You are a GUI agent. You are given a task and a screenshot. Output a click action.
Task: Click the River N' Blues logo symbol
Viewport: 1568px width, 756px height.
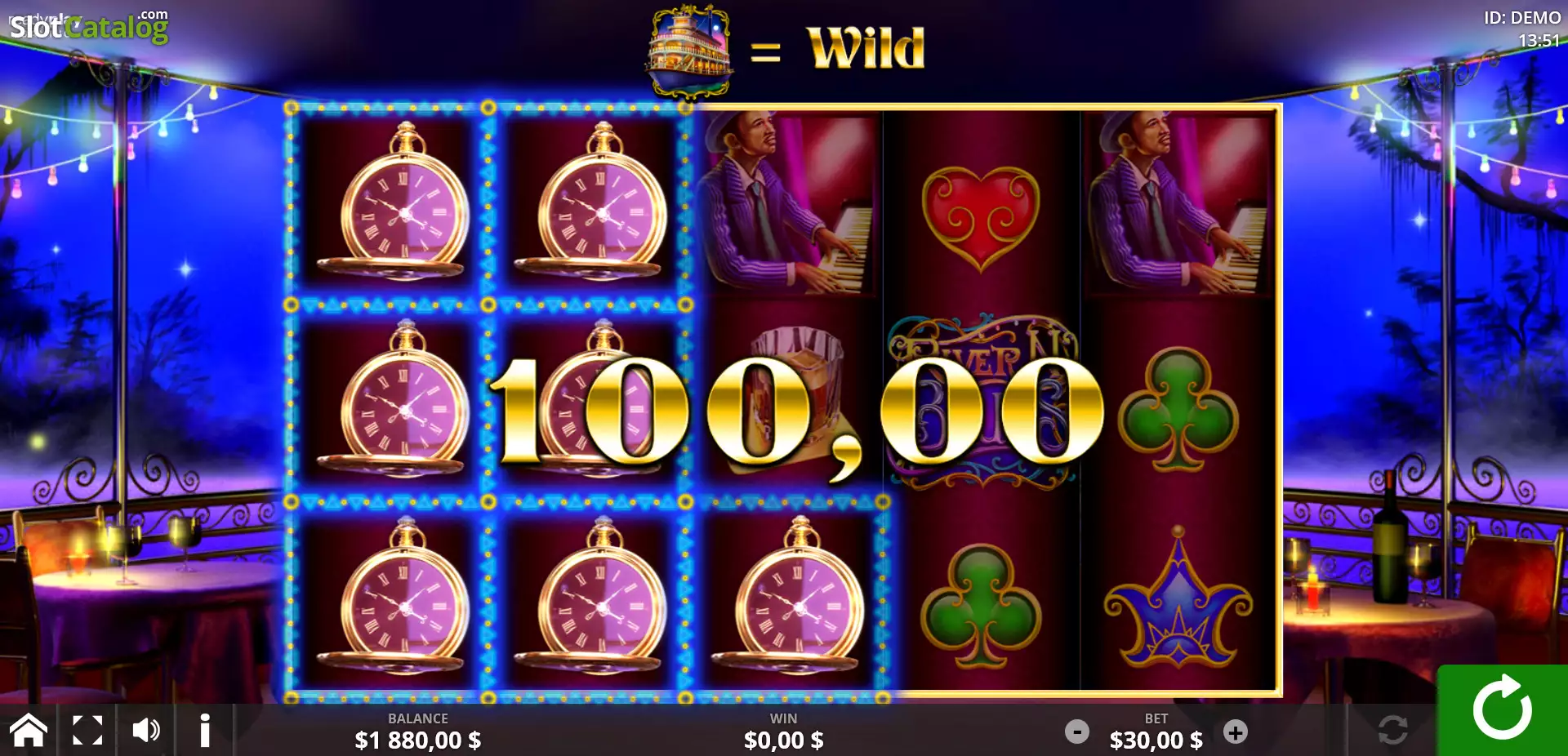(982, 402)
